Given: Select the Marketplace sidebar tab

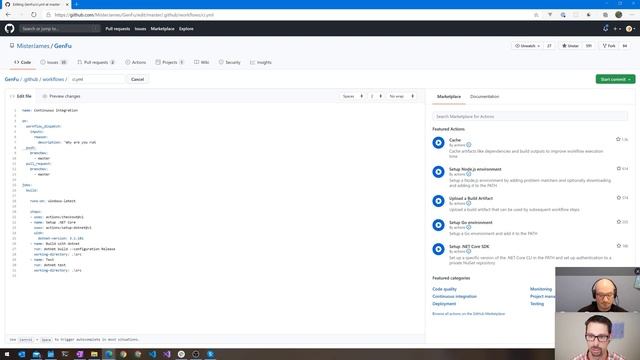Looking at the screenshot, I should [x=449, y=97].
